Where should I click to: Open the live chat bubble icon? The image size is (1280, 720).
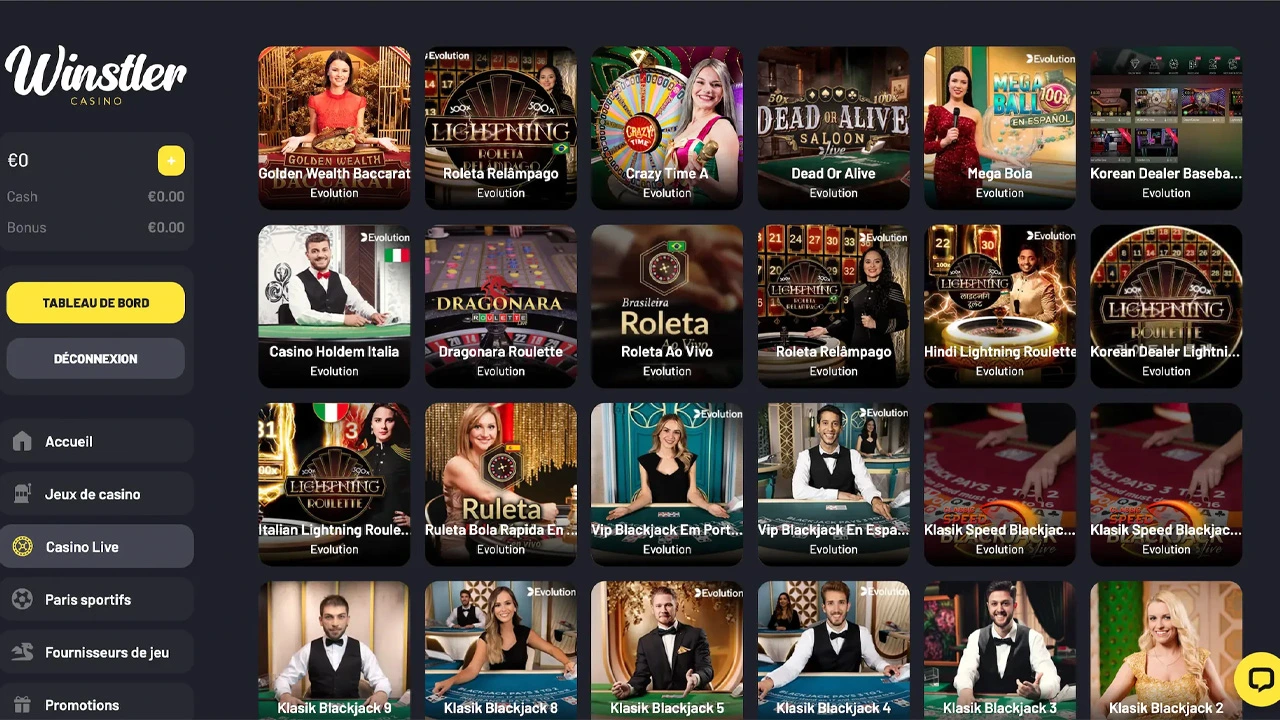(1259, 679)
